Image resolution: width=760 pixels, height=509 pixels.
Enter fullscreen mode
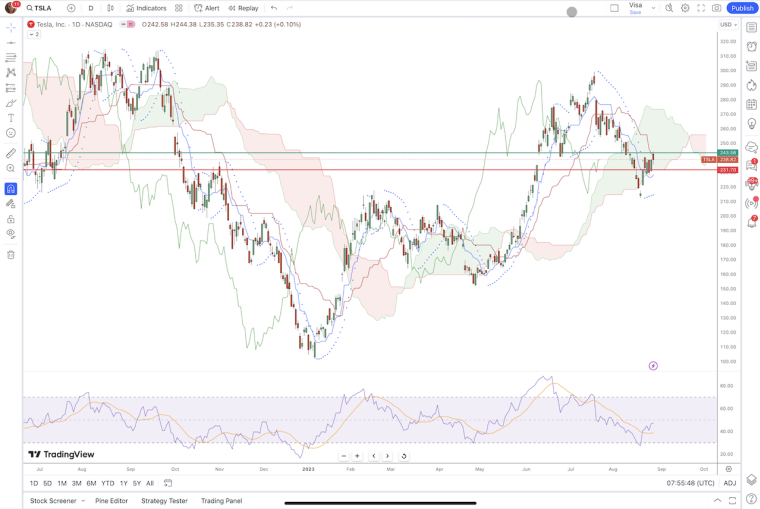pyautogui.click(x=701, y=8)
